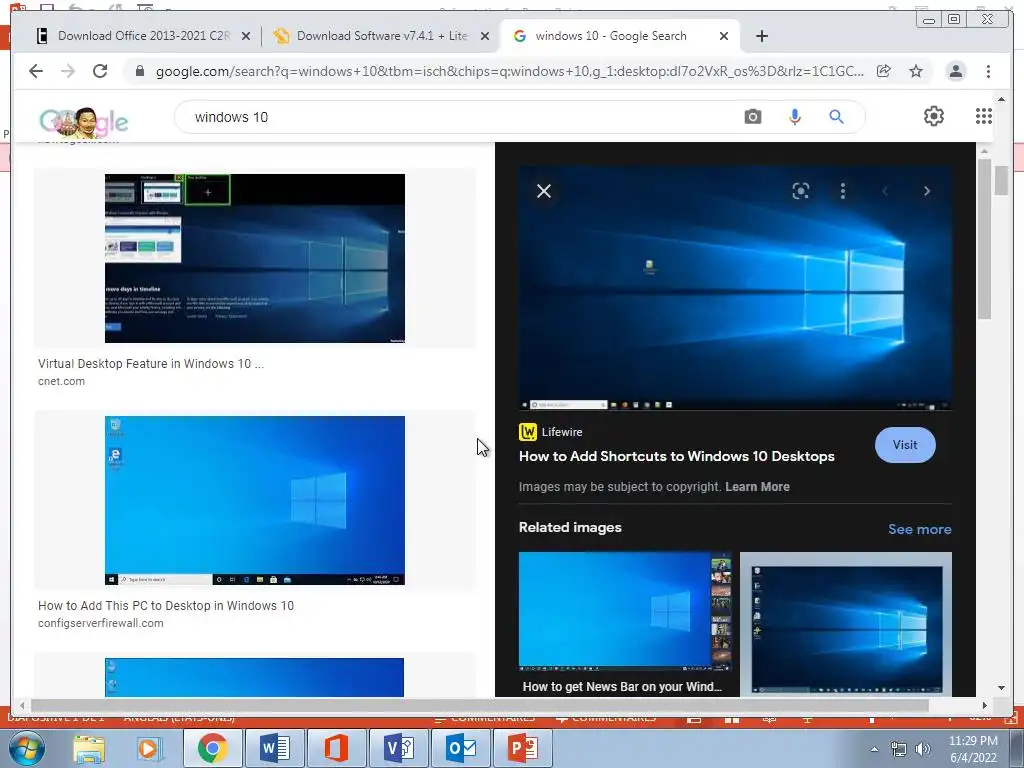This screenshot has width=1024, height=768.
Task: Go back with the browser back arrow
Action: [36, 71]
